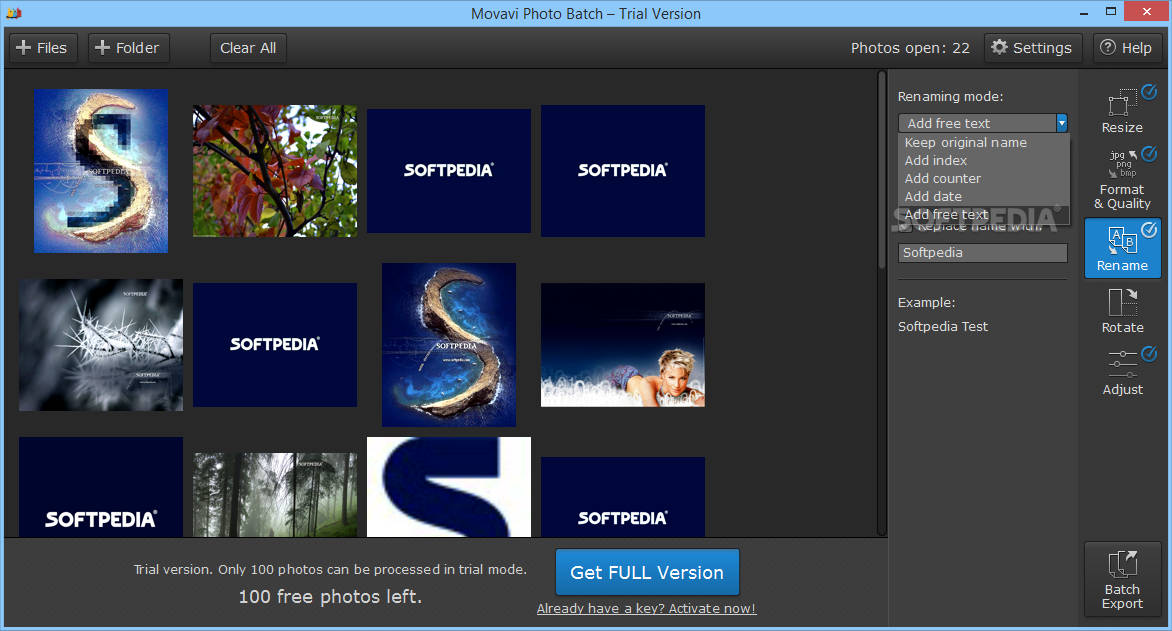Add photos with the Files button

(43, 48)
